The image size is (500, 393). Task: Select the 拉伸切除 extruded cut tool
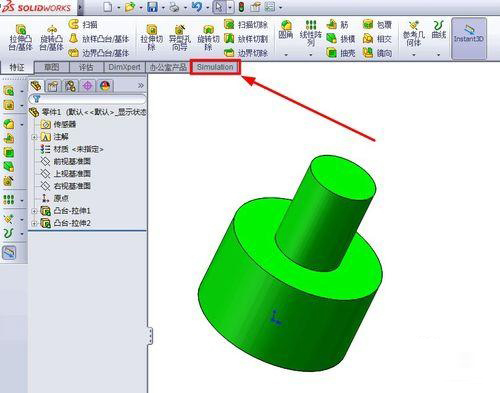coord(152,37)
